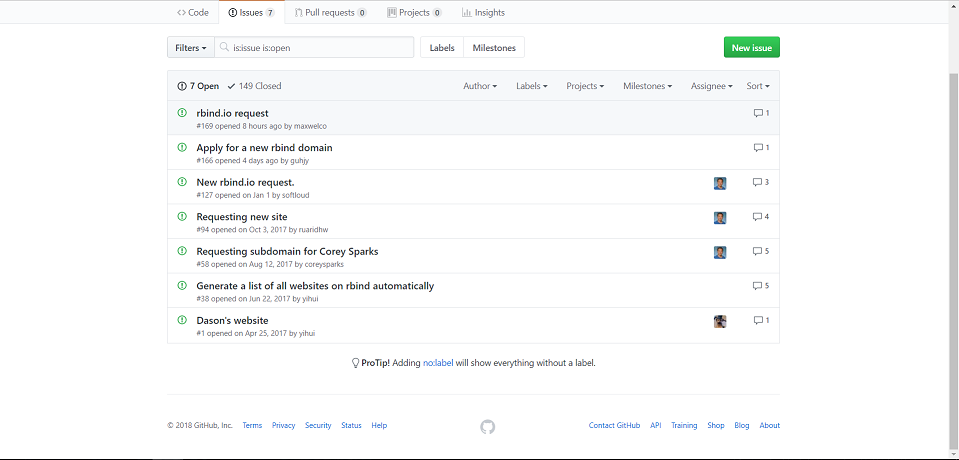Open comments of 'New rbind.io request.' issue
959x460 pixels.
pos(761,182)
